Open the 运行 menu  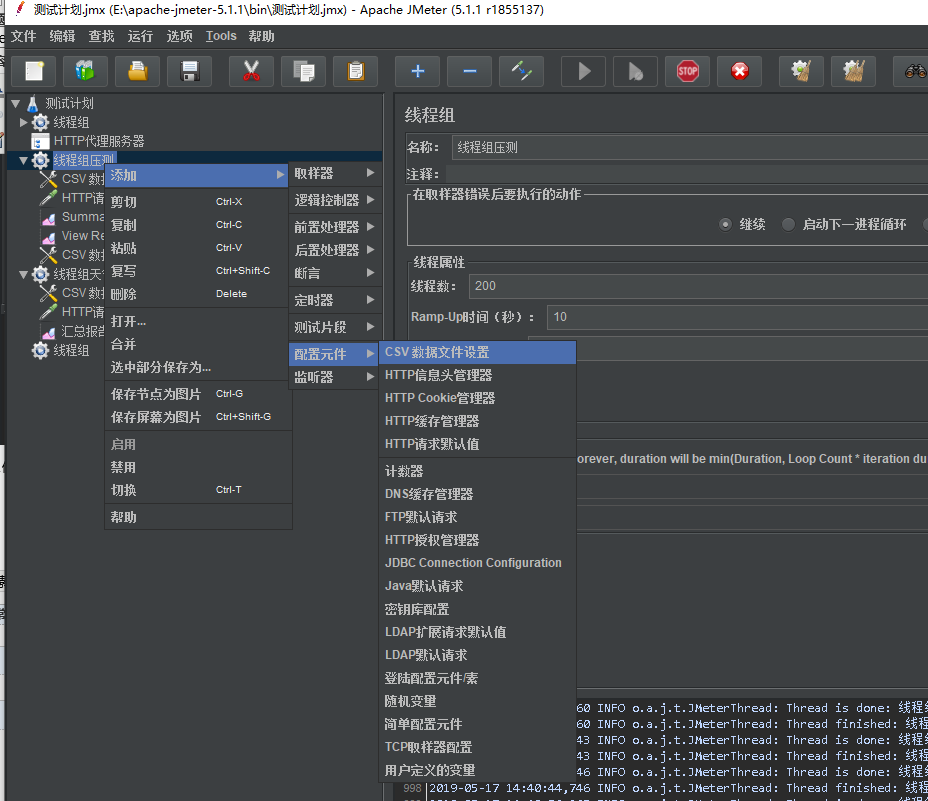(x=140, y=36)
